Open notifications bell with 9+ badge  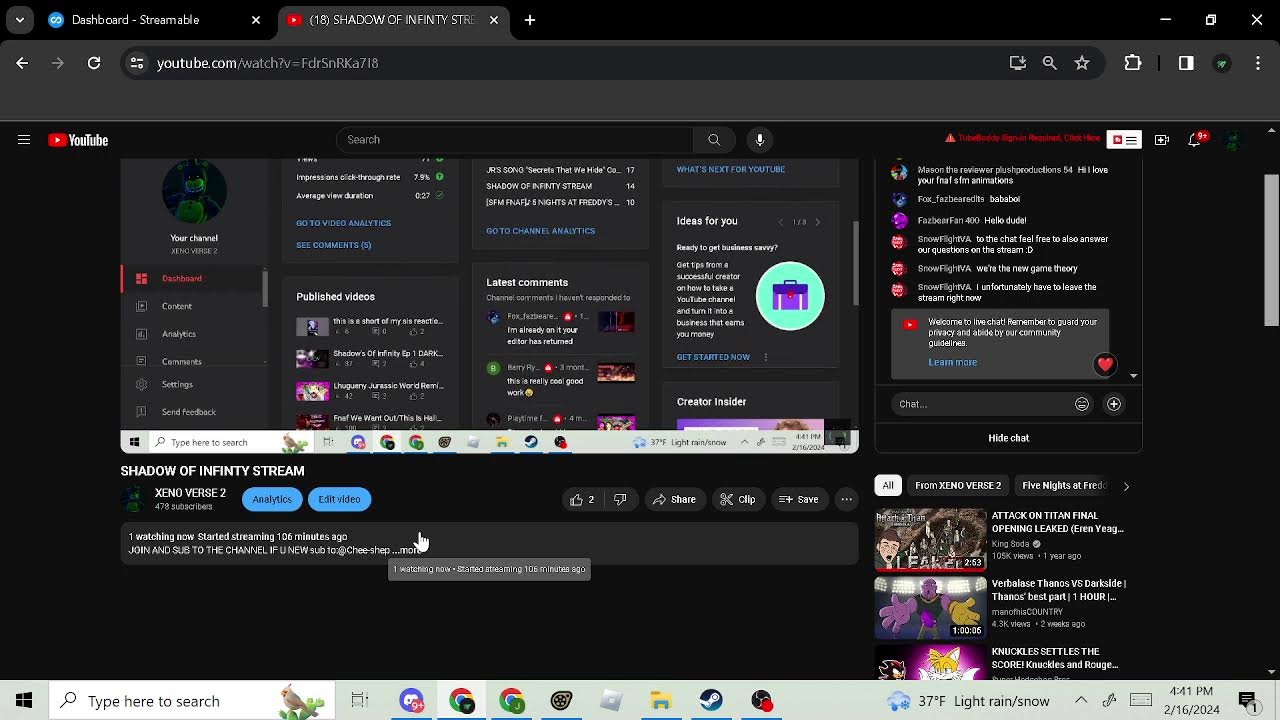click(1196, 139)
